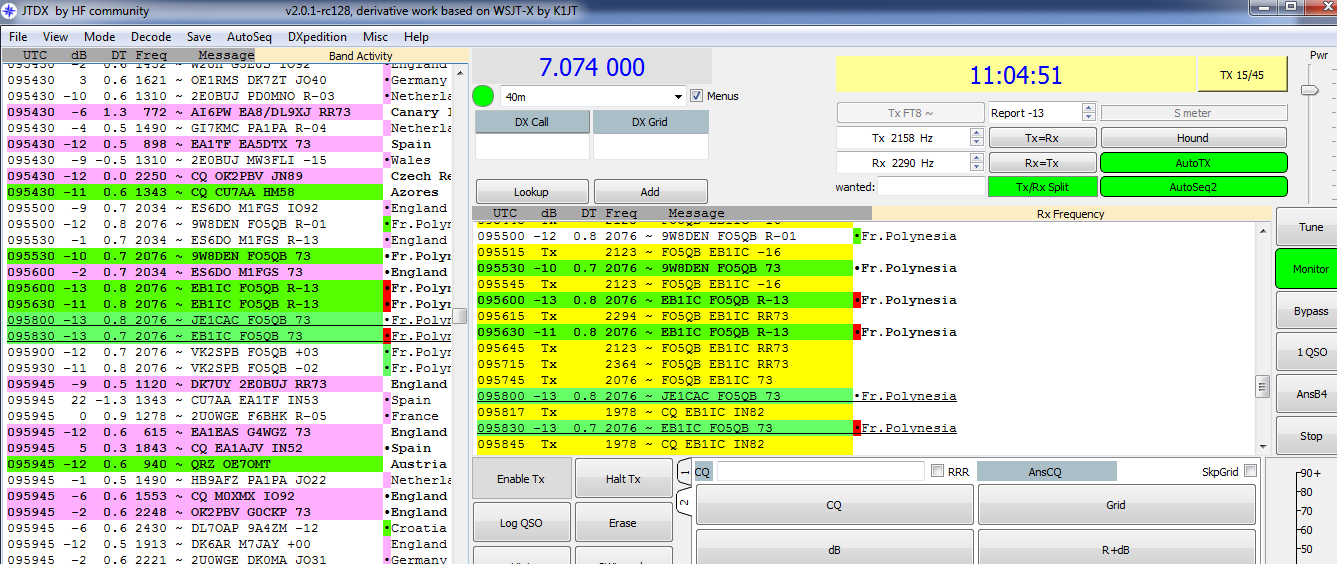This screenshot has height=564, width=1337.
Task: Toggle Hound mode
Action: pos(1193,138)
